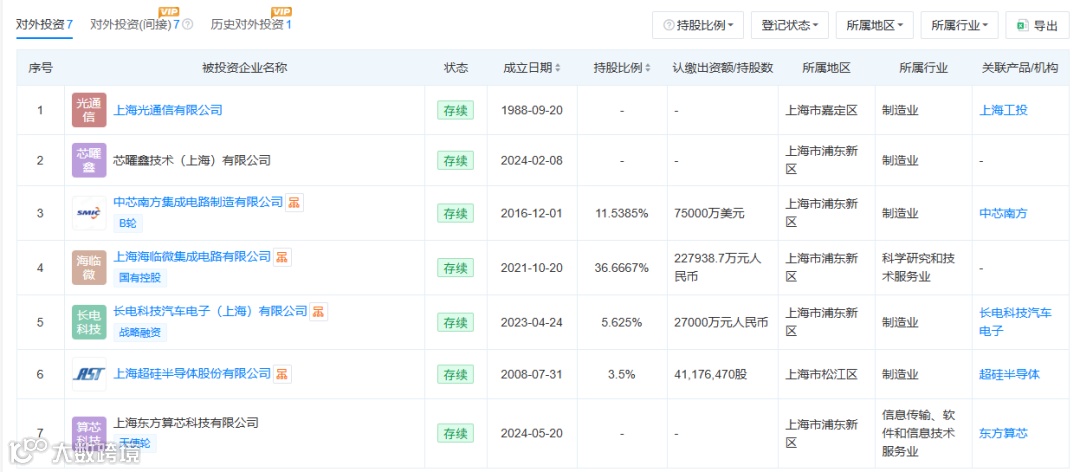Screen dimensions: 1080x472
Task: Click 海临微 company logo icon
Action: pyautogui.click(x=89, y=267)
